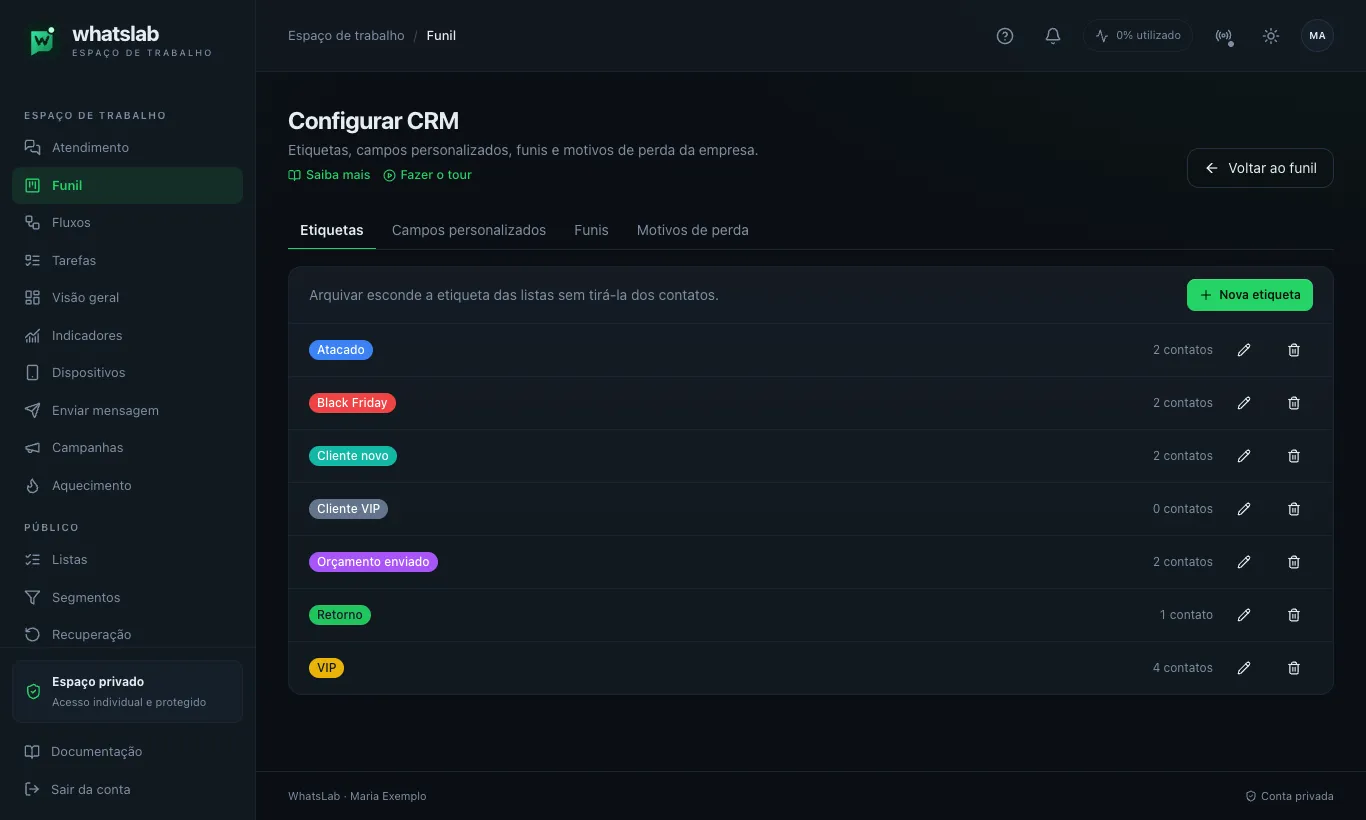Image resolution: width=1366 pixels, height=820 pixels.
Task: Delete the Cliente VIP tag
Action: pyautogui.click(x=1294, y=509)
